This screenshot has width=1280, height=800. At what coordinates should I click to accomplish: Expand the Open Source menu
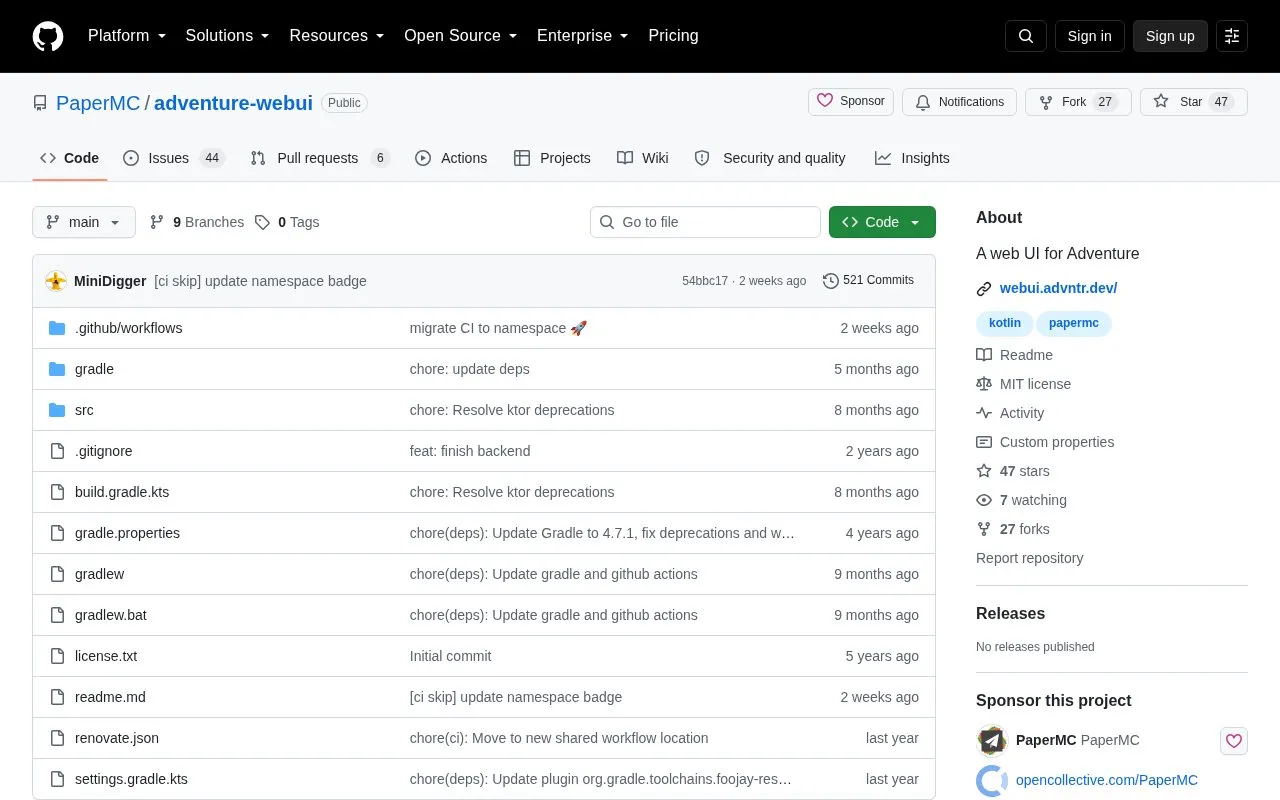(461, 36)
